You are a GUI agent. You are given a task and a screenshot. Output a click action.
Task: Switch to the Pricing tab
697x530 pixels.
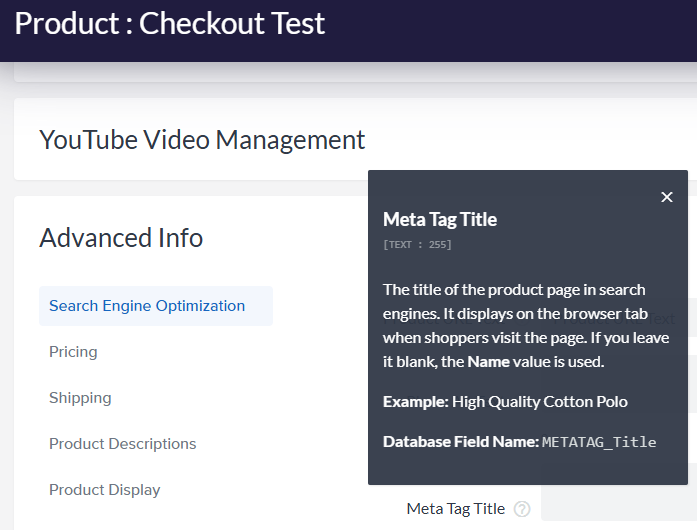click(x=73, y=352)
